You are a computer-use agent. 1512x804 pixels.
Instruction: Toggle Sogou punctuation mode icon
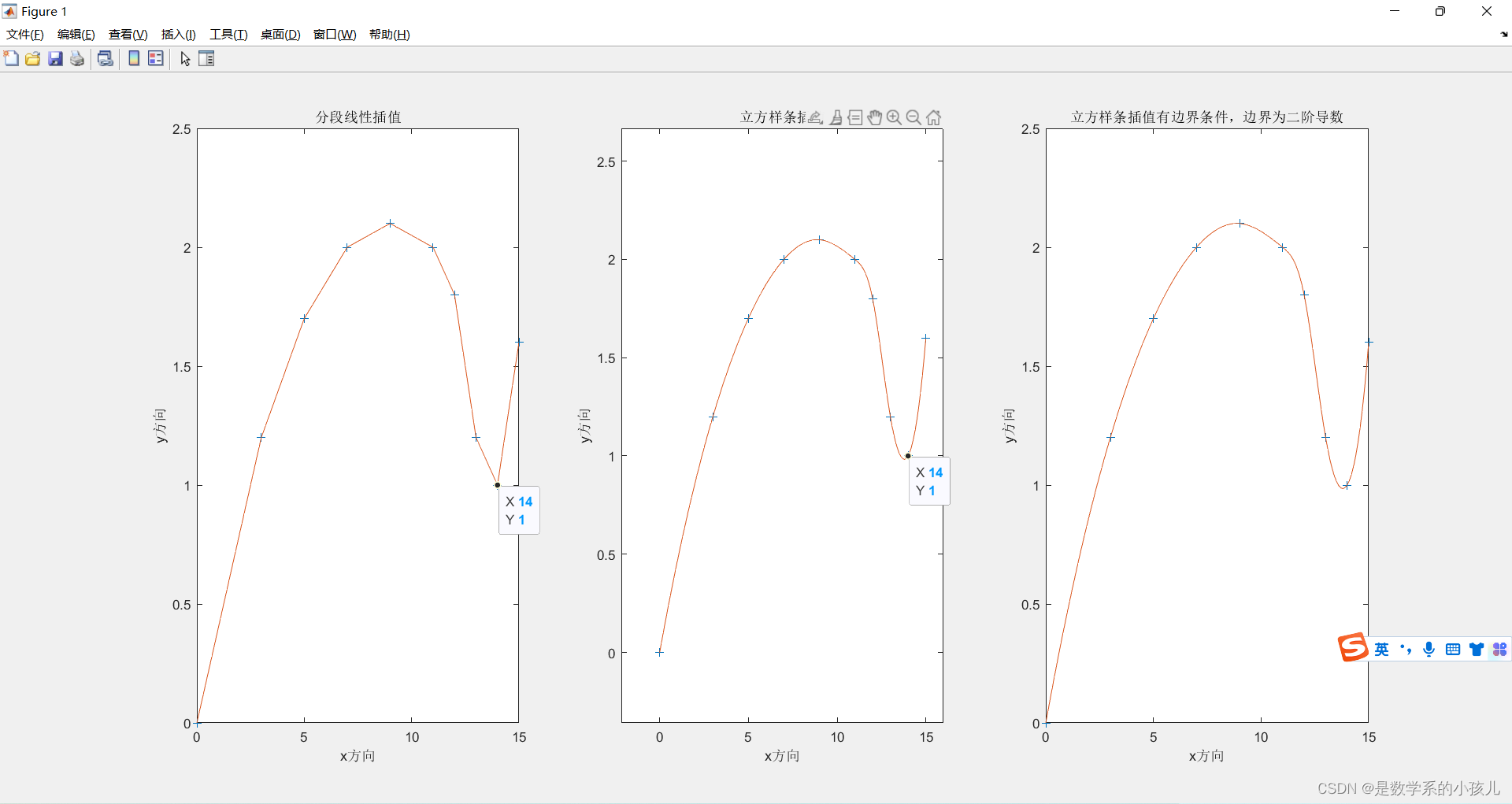point(1406,650)
